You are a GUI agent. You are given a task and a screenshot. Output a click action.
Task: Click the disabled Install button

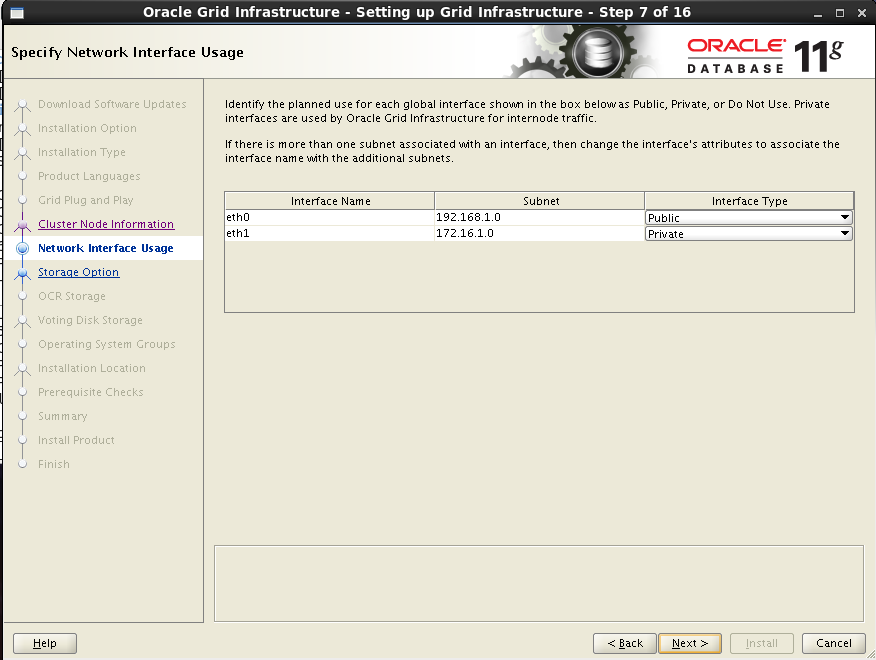pyautogui.click(x=761, y=643)
